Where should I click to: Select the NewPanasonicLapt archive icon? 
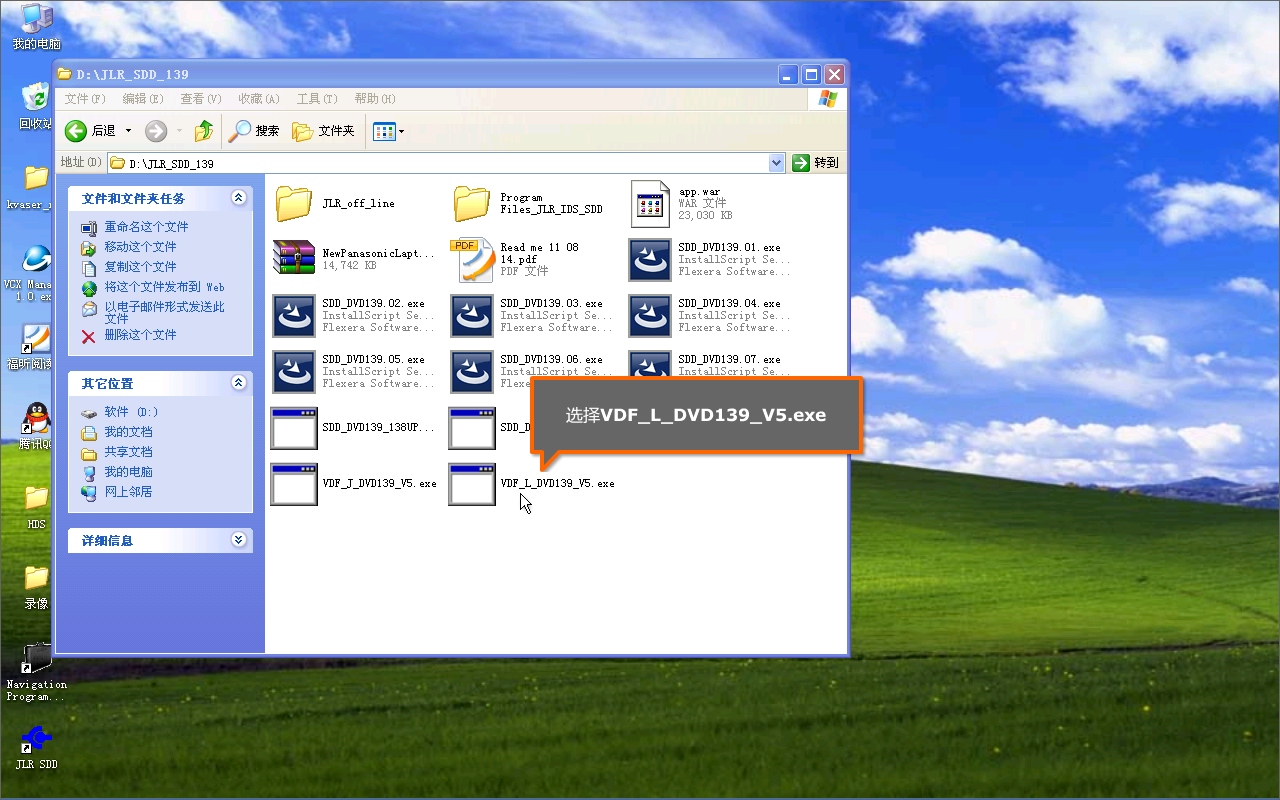point(293,259)
